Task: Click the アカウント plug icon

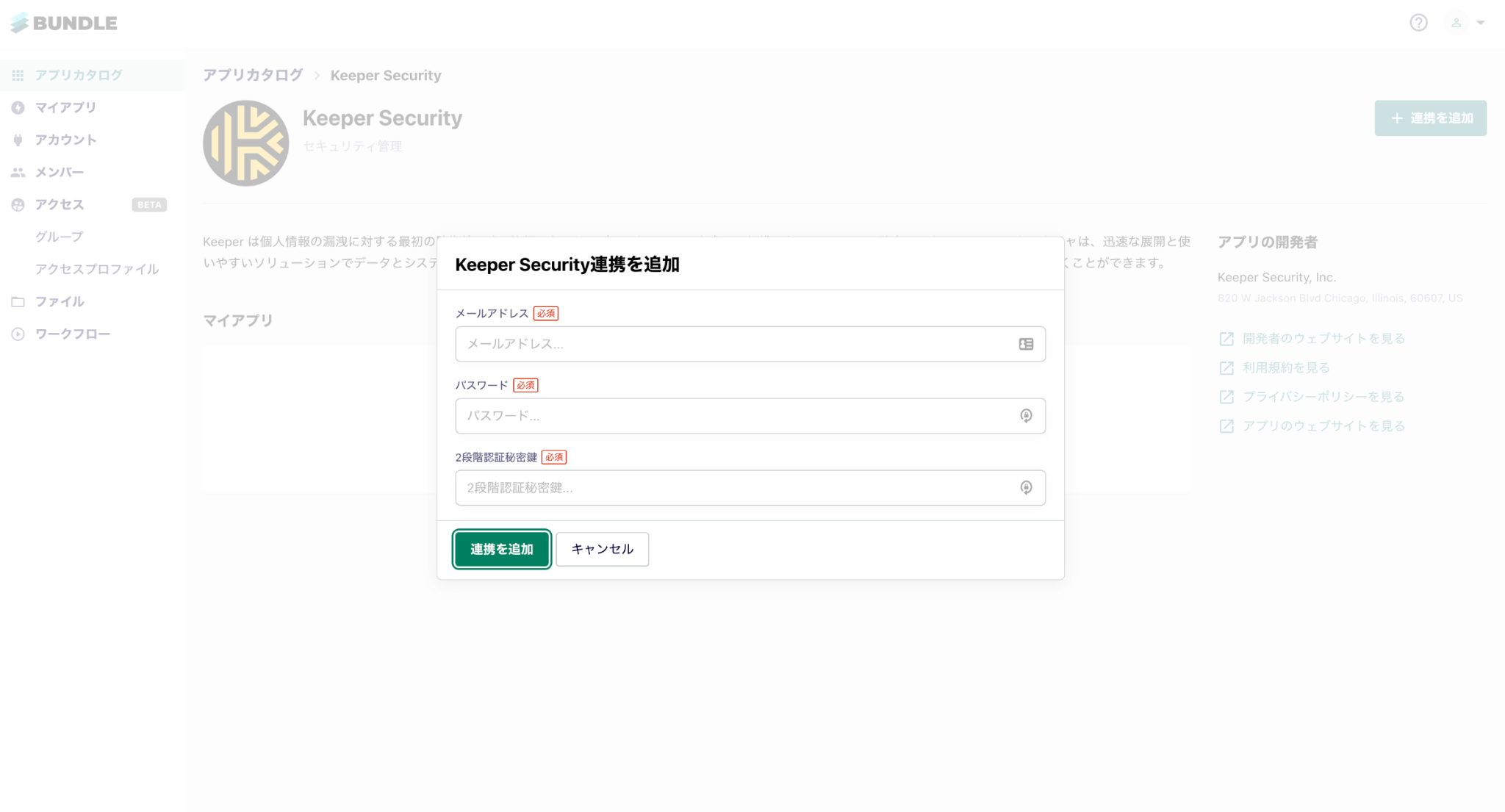Action: [18, 140]
